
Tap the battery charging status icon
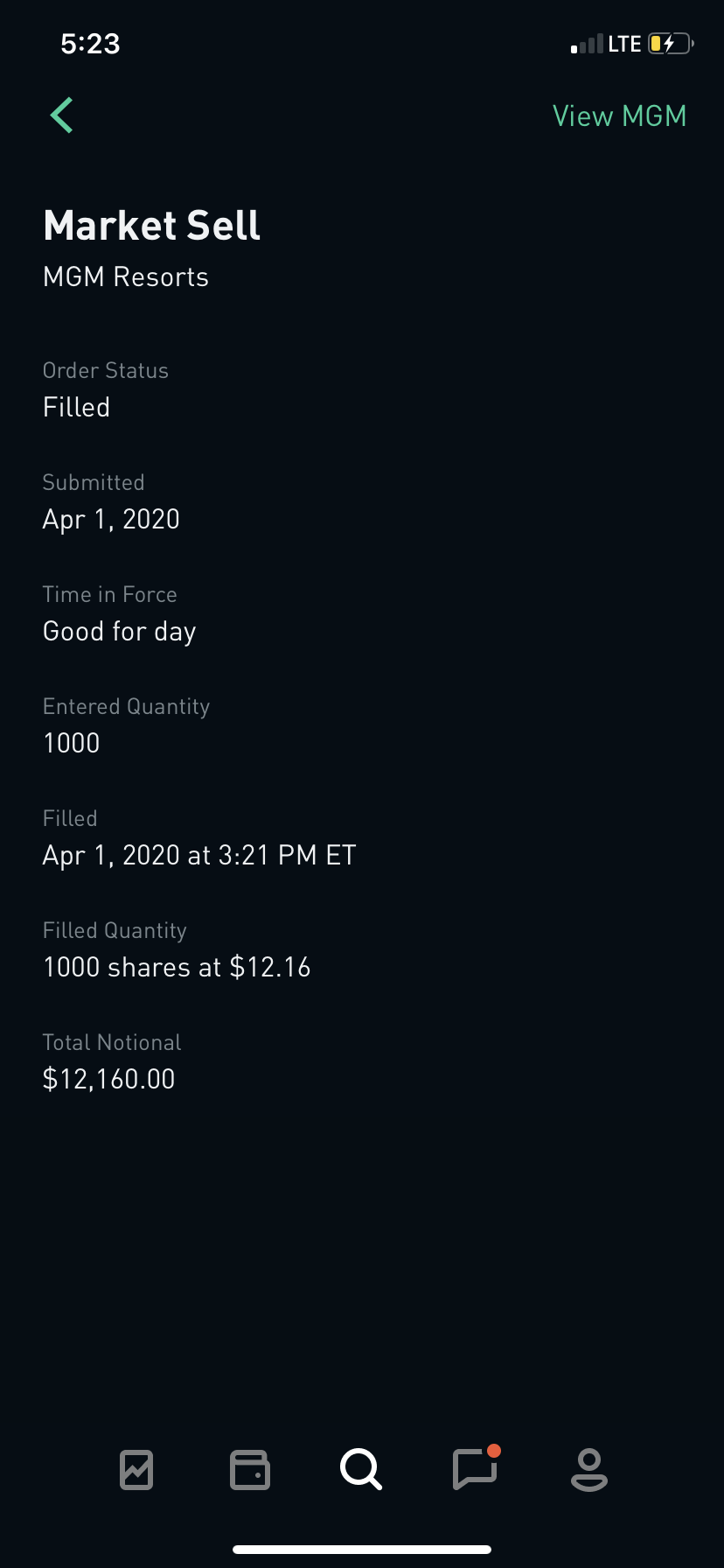[x=670, y=44]
